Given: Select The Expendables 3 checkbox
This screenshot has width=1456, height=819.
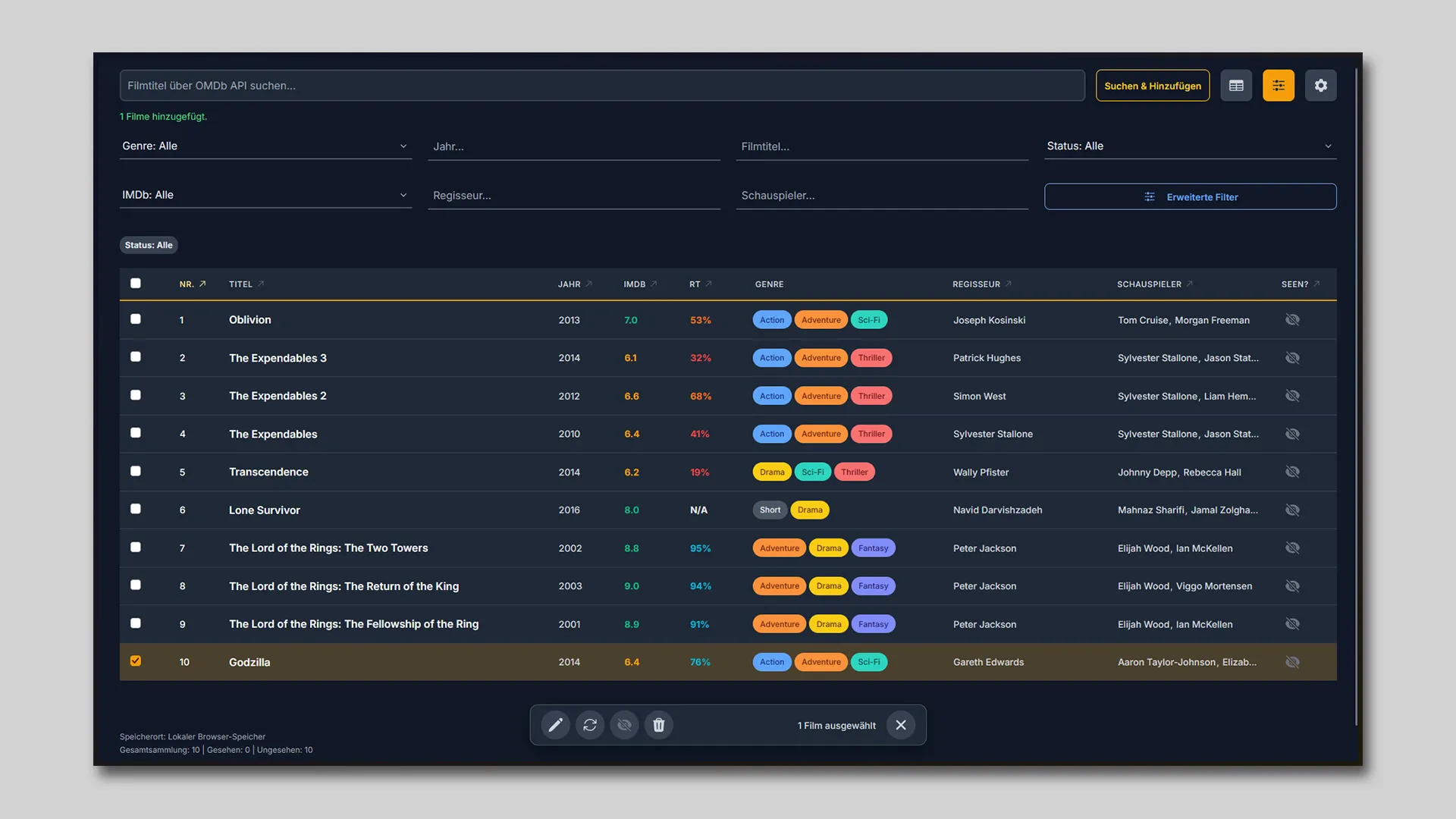Looking at the screenshot, I should tap(136, 356).
